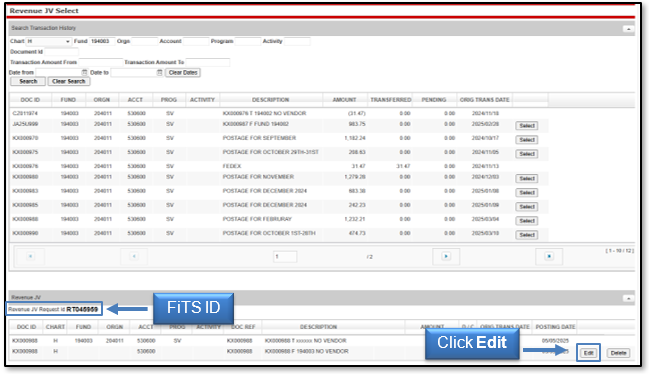This screenshot has width=649, height=374.
Task: Select the KX000985 December 2024 postage
Action: 527,207
